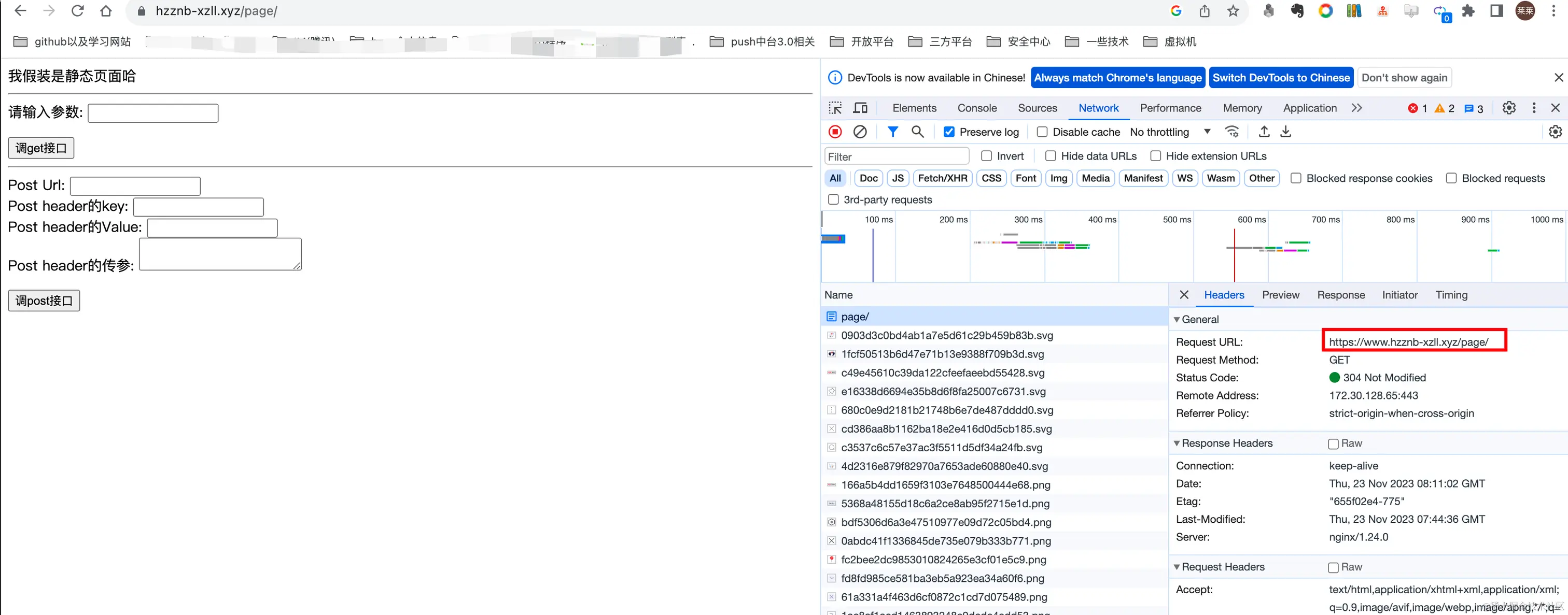Clear the network log

point(860,132)
